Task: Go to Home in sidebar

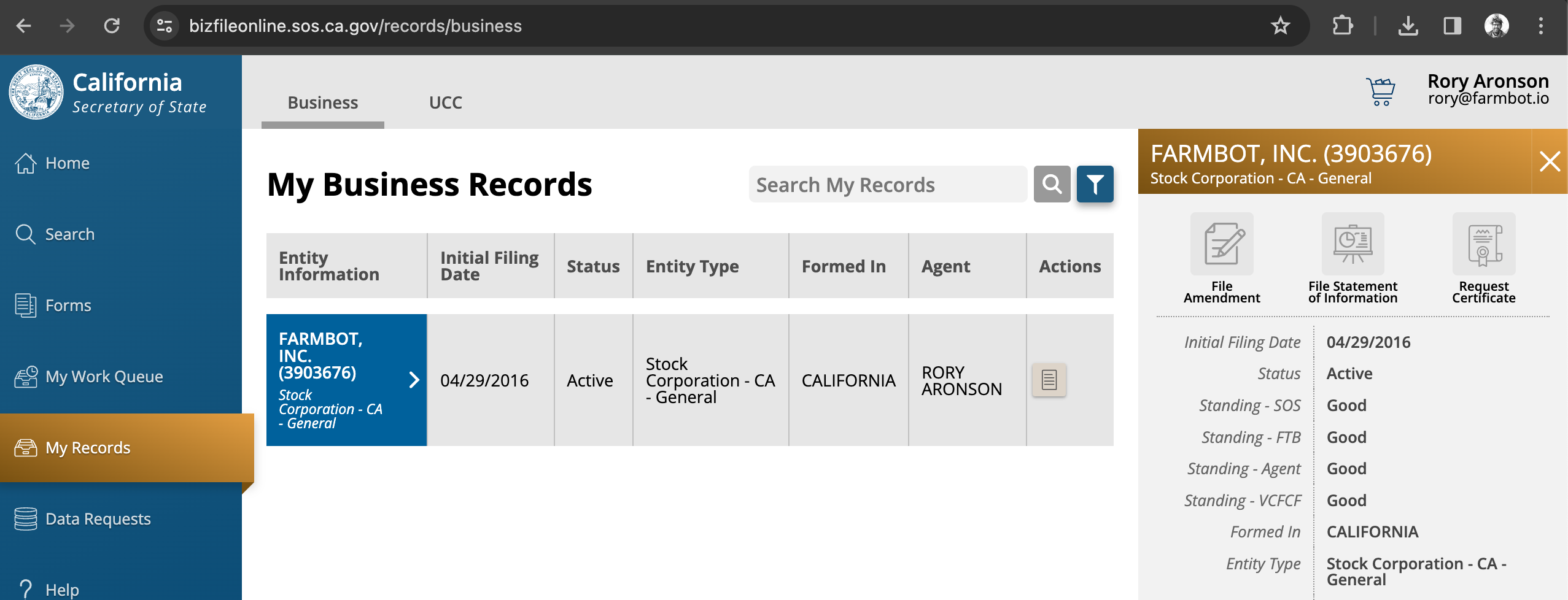Action: coord(68,163)
